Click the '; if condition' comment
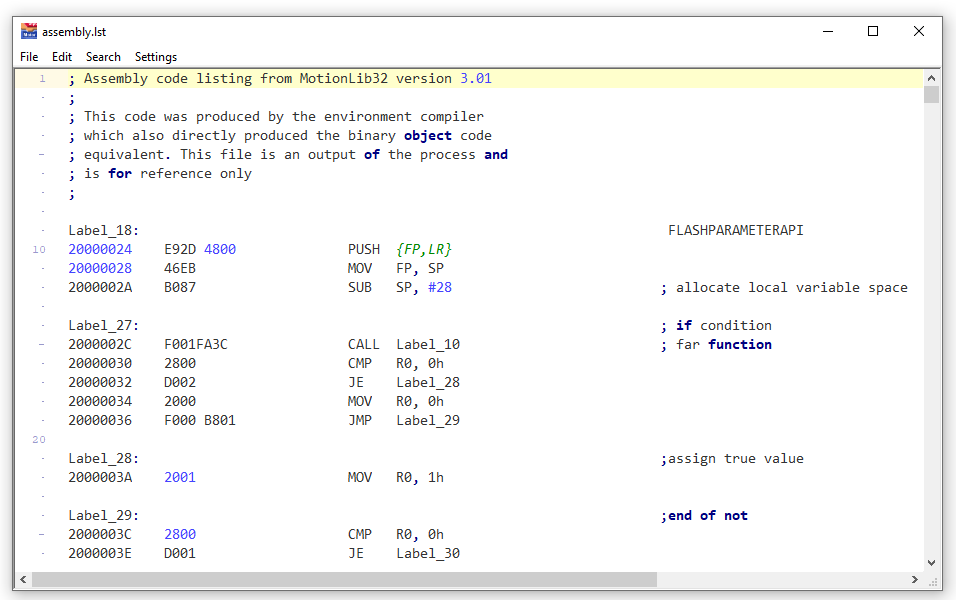 pos(716,326)
